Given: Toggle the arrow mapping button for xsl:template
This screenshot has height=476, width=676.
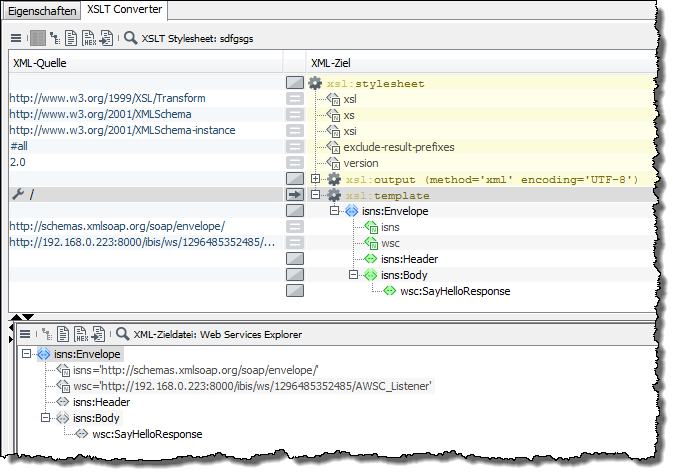Looking at the screenshot, I should point(294,195).
